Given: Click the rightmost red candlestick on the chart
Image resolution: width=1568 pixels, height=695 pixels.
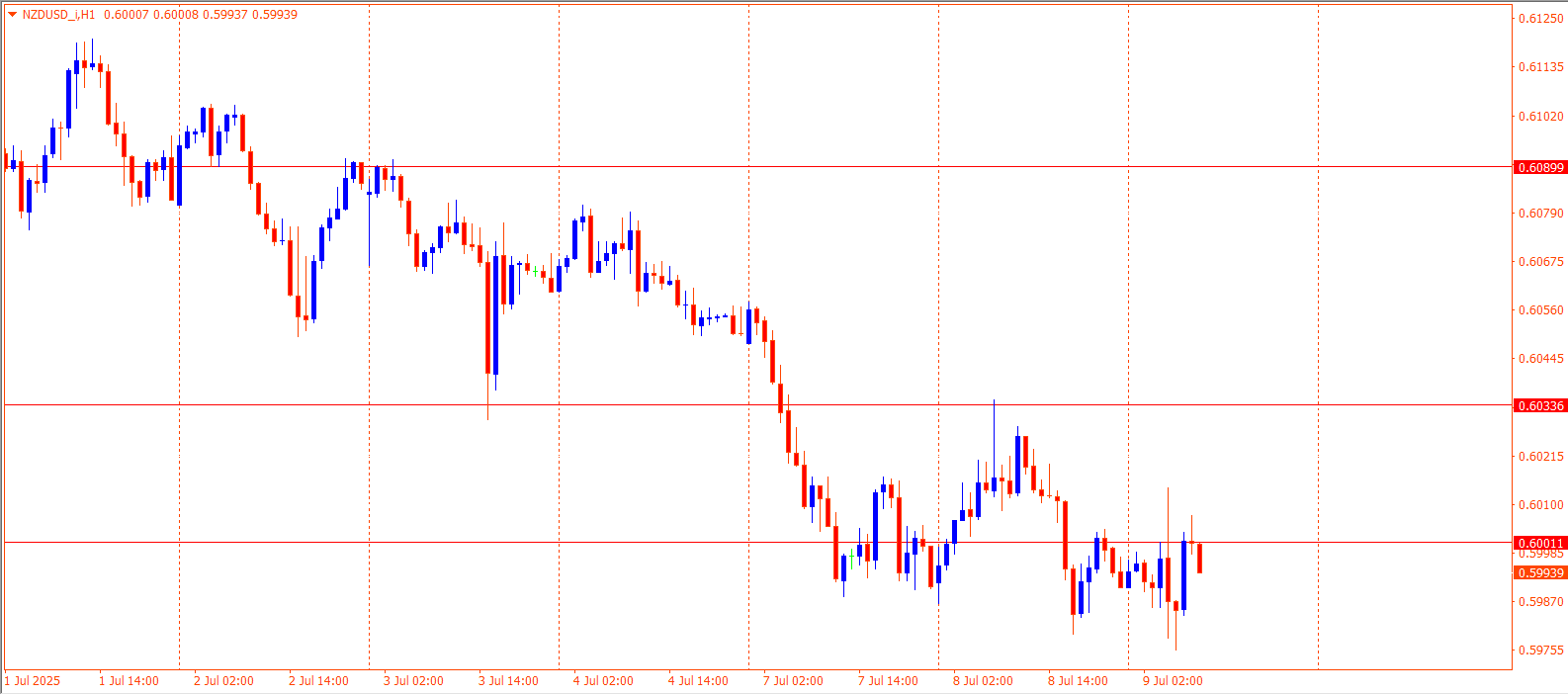Looking at the screenshot, I should tap(1199, 558).
